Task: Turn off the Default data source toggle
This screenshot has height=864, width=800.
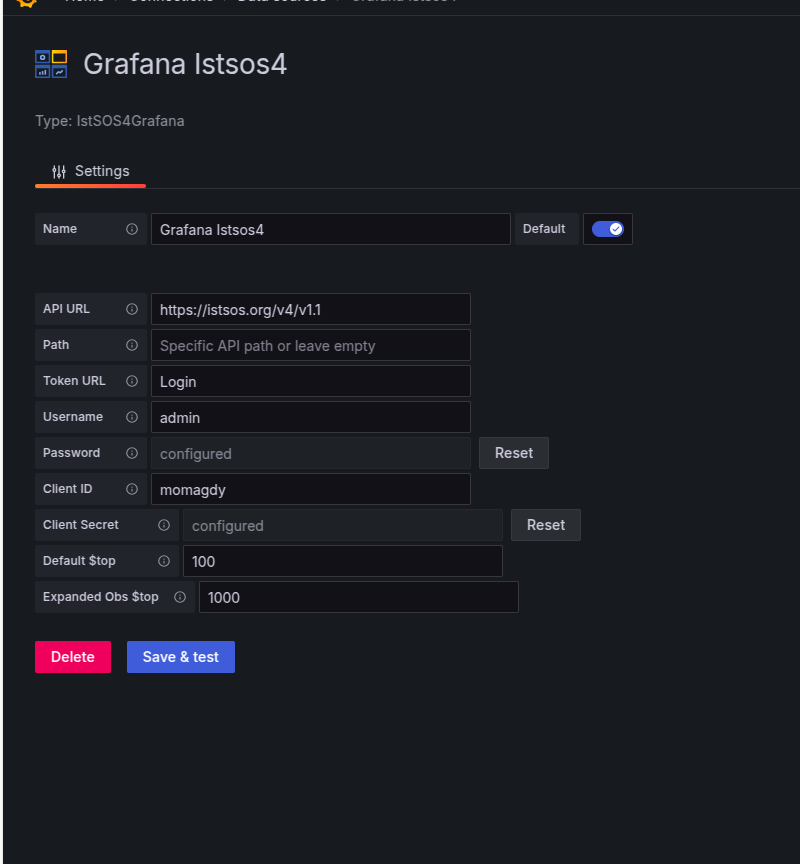Action: (x=607, y=229)
